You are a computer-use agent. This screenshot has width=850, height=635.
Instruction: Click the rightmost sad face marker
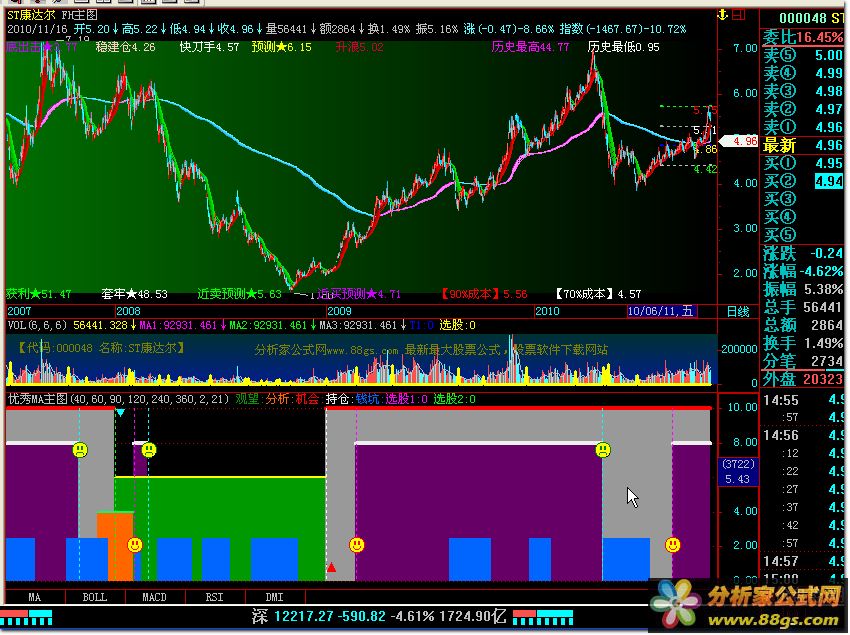coord(603,450)
